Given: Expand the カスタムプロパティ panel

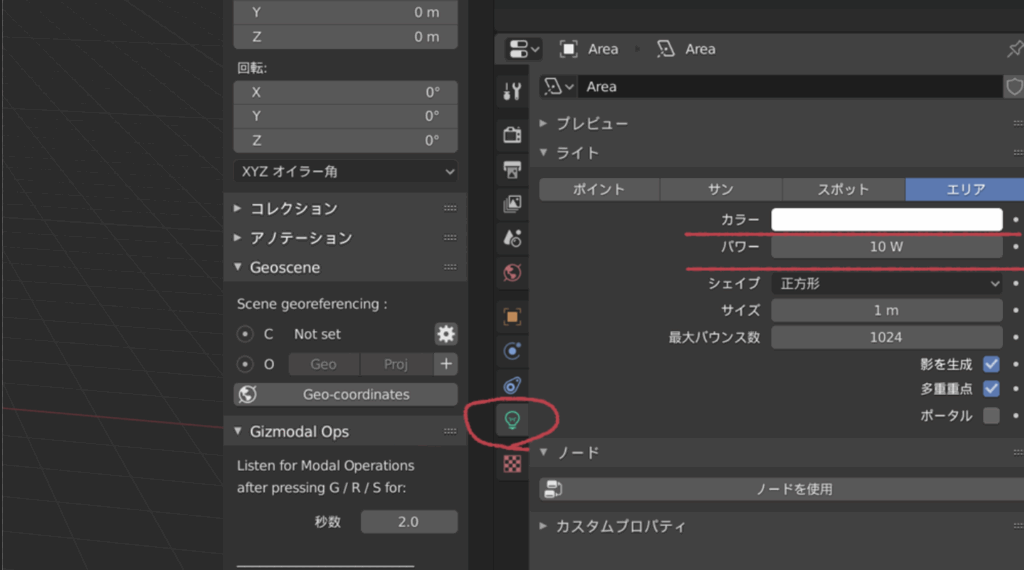Looking at the screenshot, I should click(620, 526).
